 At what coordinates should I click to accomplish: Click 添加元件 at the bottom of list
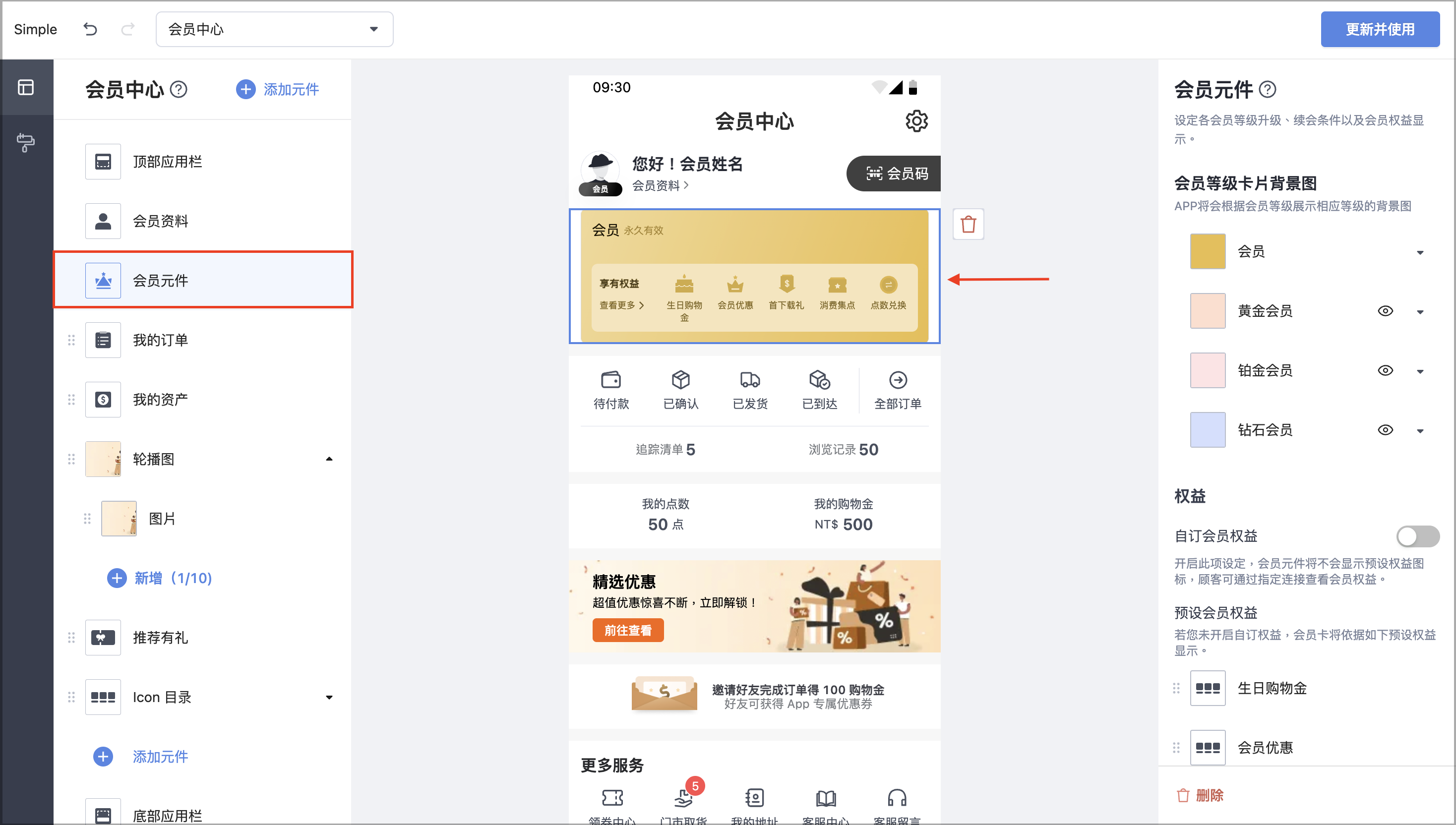(x=140, y=757)
